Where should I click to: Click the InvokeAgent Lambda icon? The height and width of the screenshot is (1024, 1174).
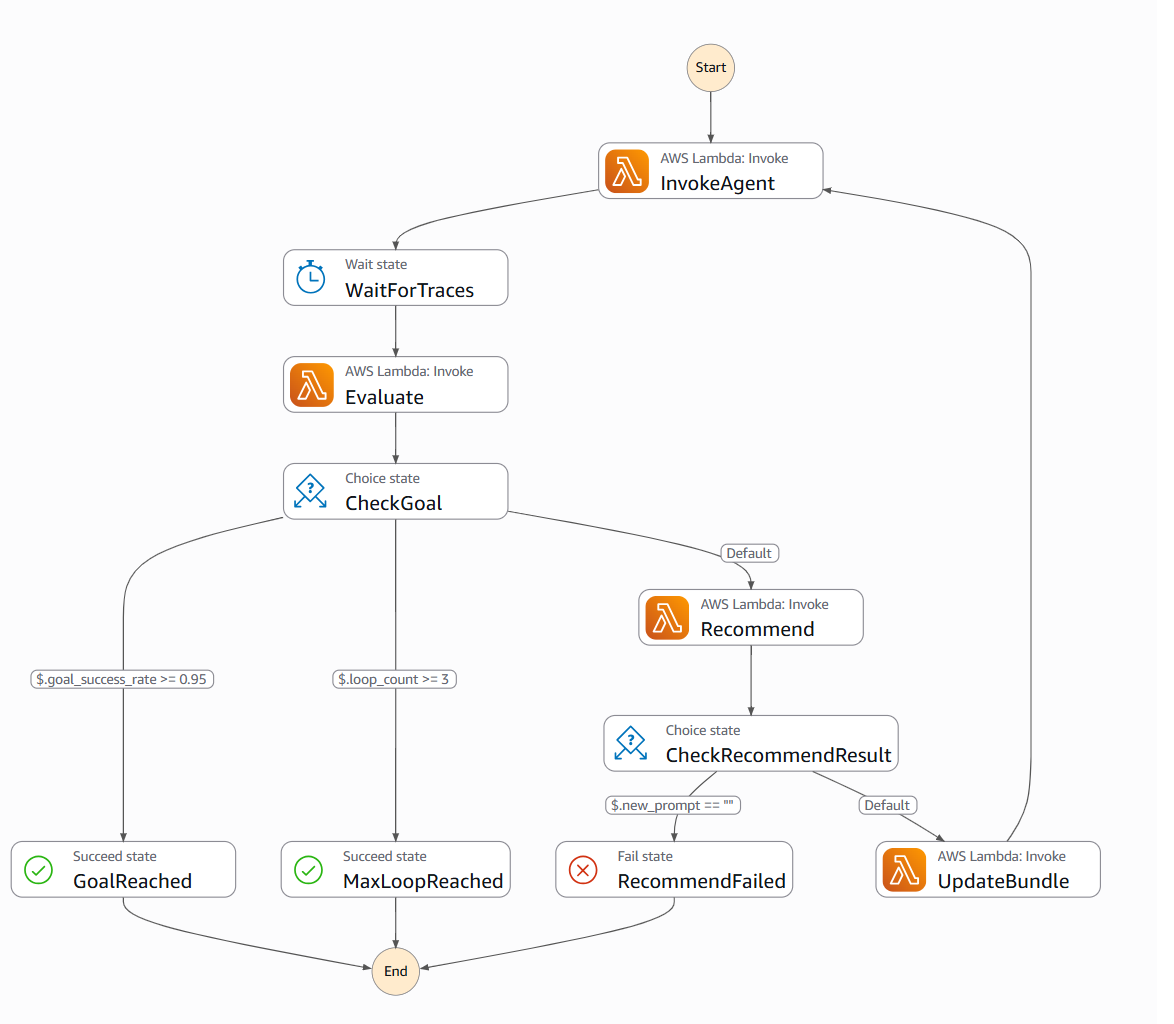click(x=627, y=171)
